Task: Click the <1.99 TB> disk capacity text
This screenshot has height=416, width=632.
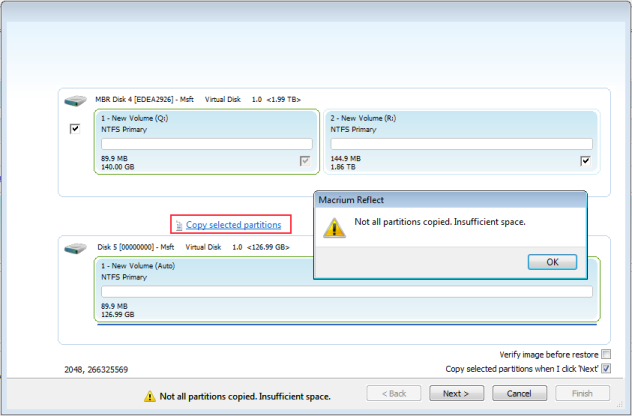Action: click(x=283, y=99)
